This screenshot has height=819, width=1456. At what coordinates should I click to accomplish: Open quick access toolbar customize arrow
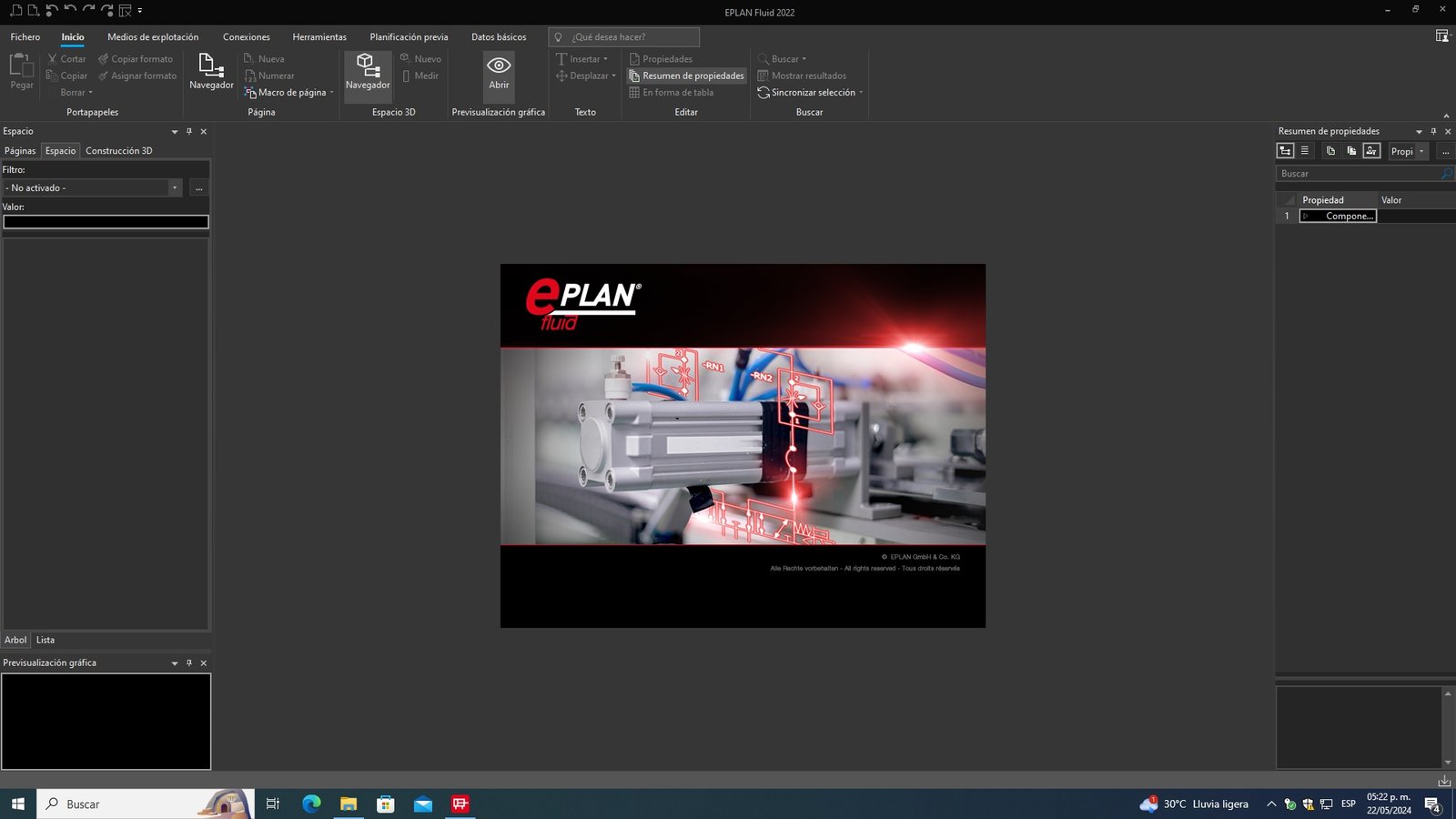(x=140, y=11)
